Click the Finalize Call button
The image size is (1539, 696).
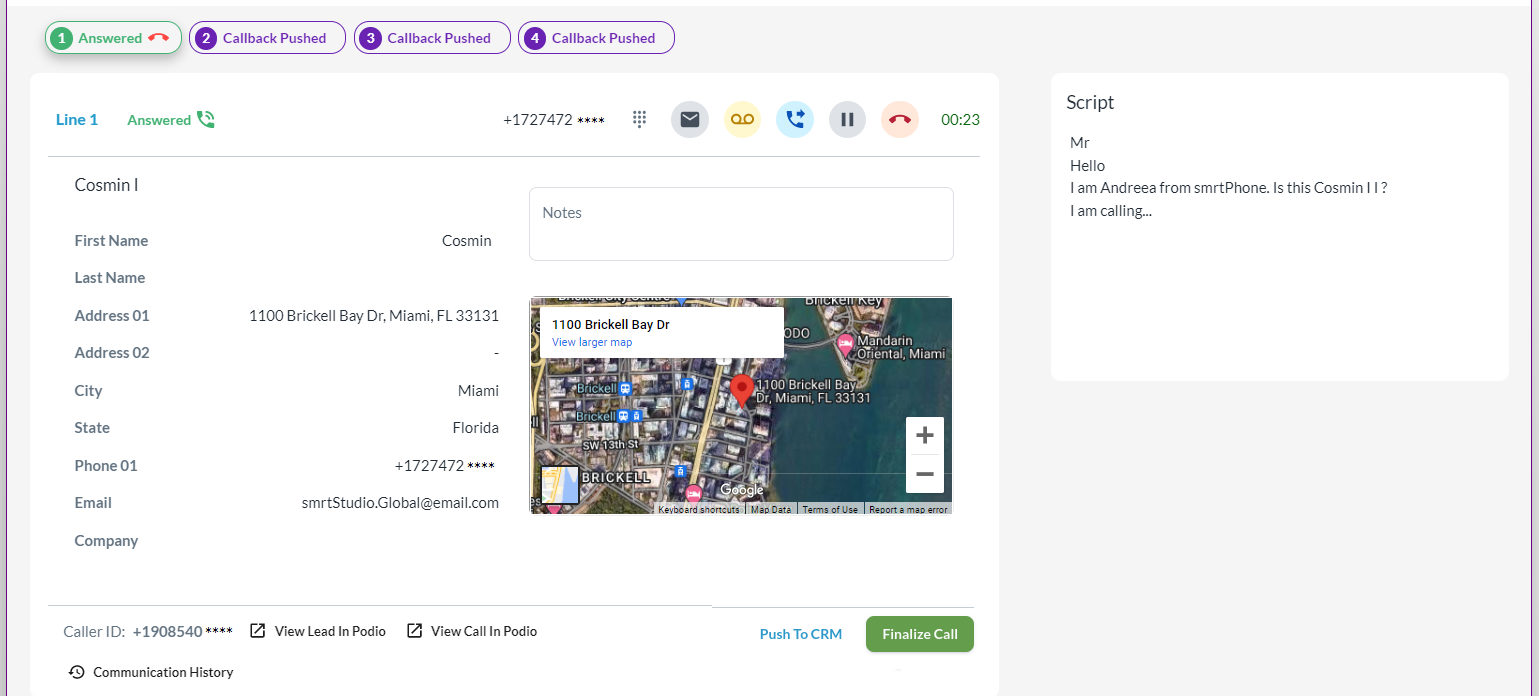click(919, 634)
